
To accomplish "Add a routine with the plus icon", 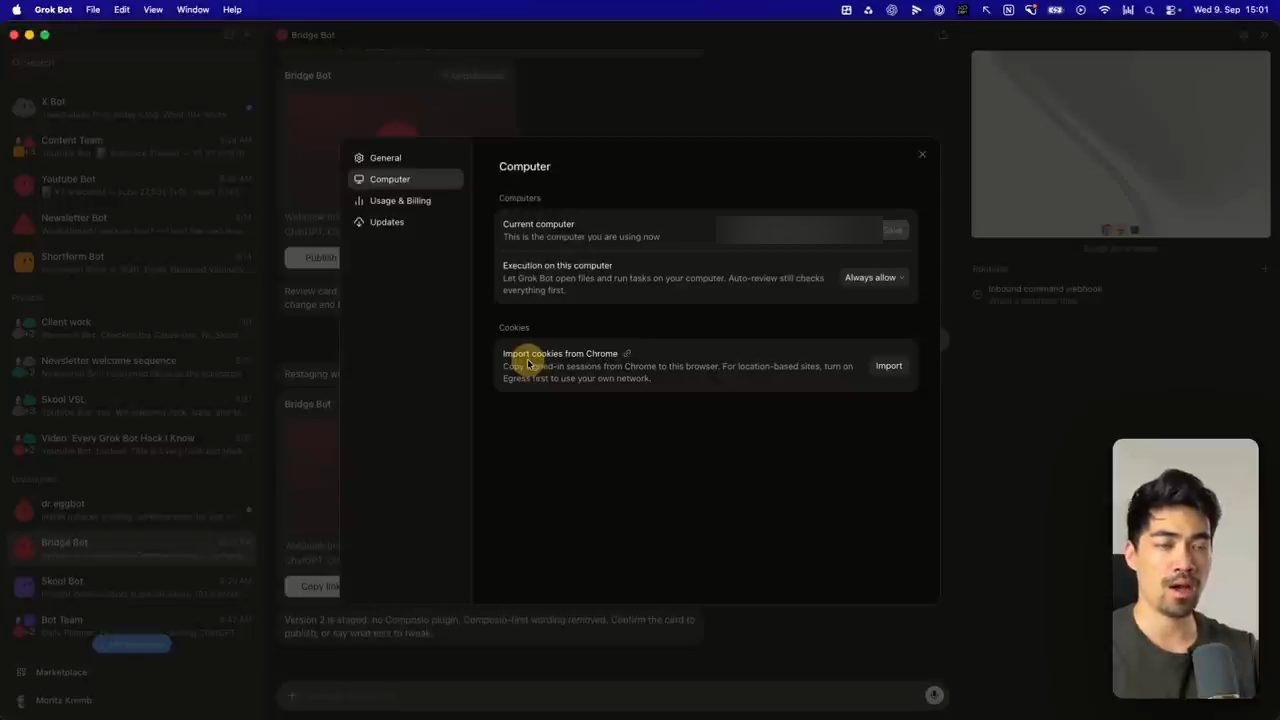I will [1264, 269].
